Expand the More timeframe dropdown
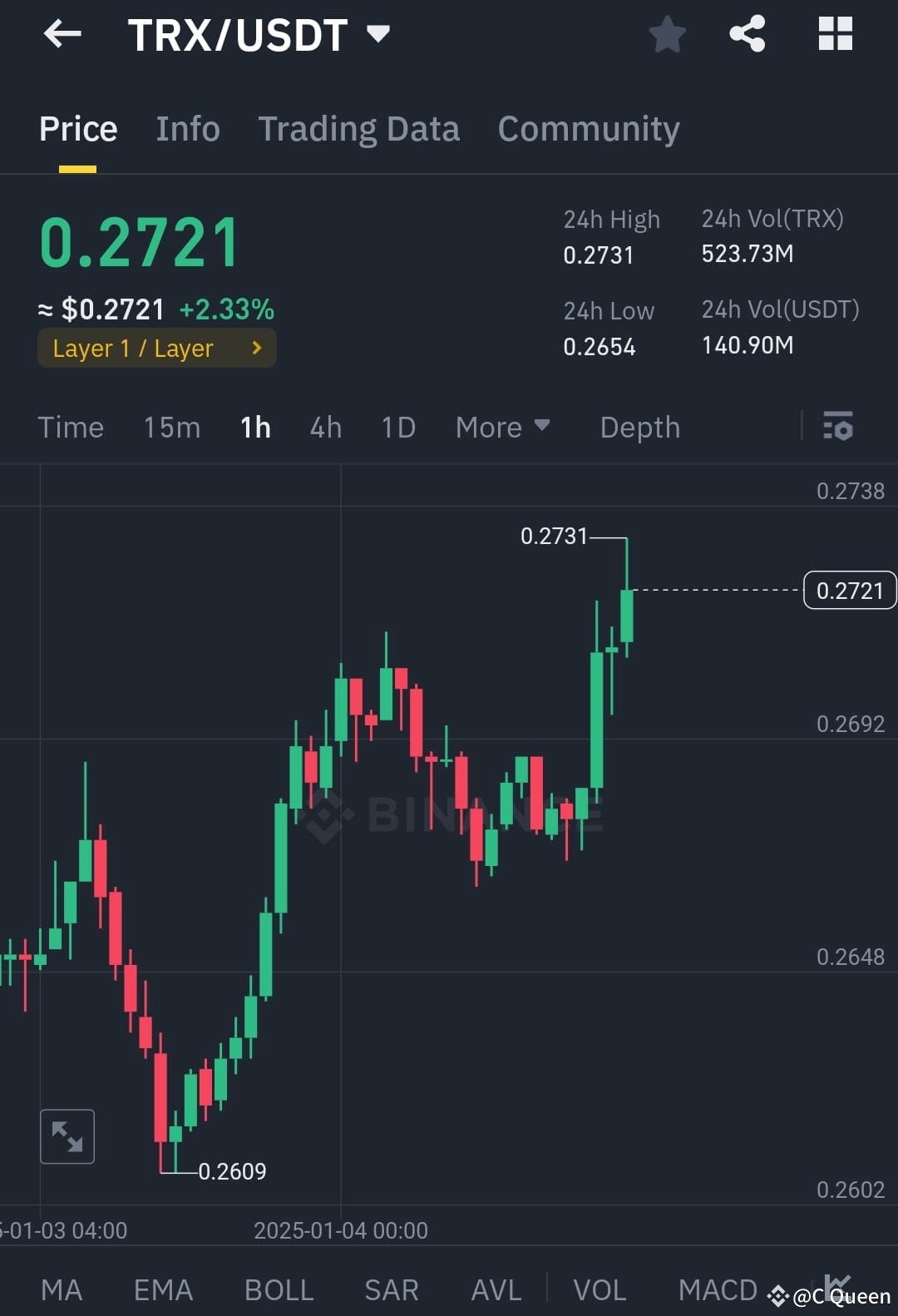 point(503,427)
